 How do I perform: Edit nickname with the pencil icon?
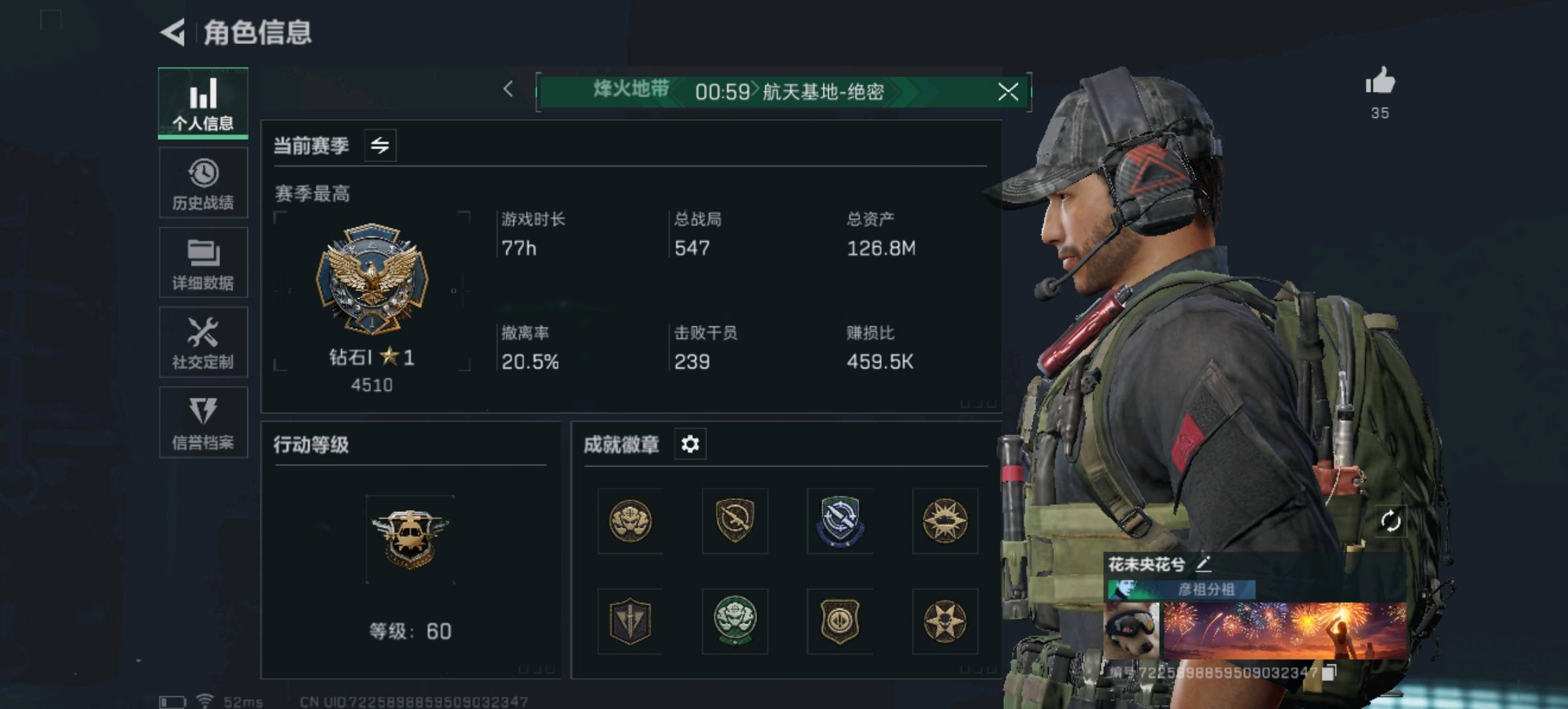point(1204,563)
